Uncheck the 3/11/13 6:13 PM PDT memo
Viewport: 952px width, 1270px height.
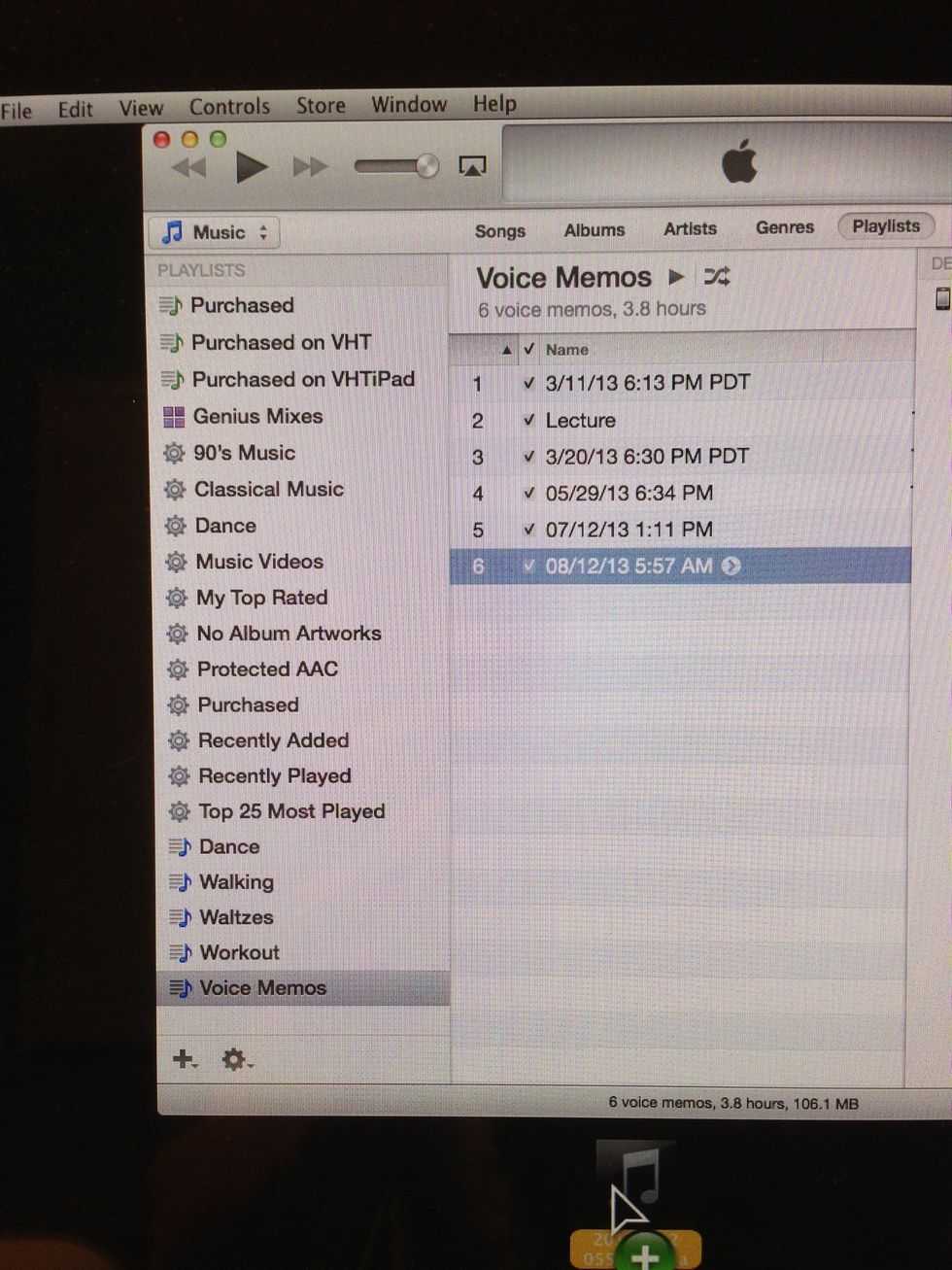tap(528, 383)
